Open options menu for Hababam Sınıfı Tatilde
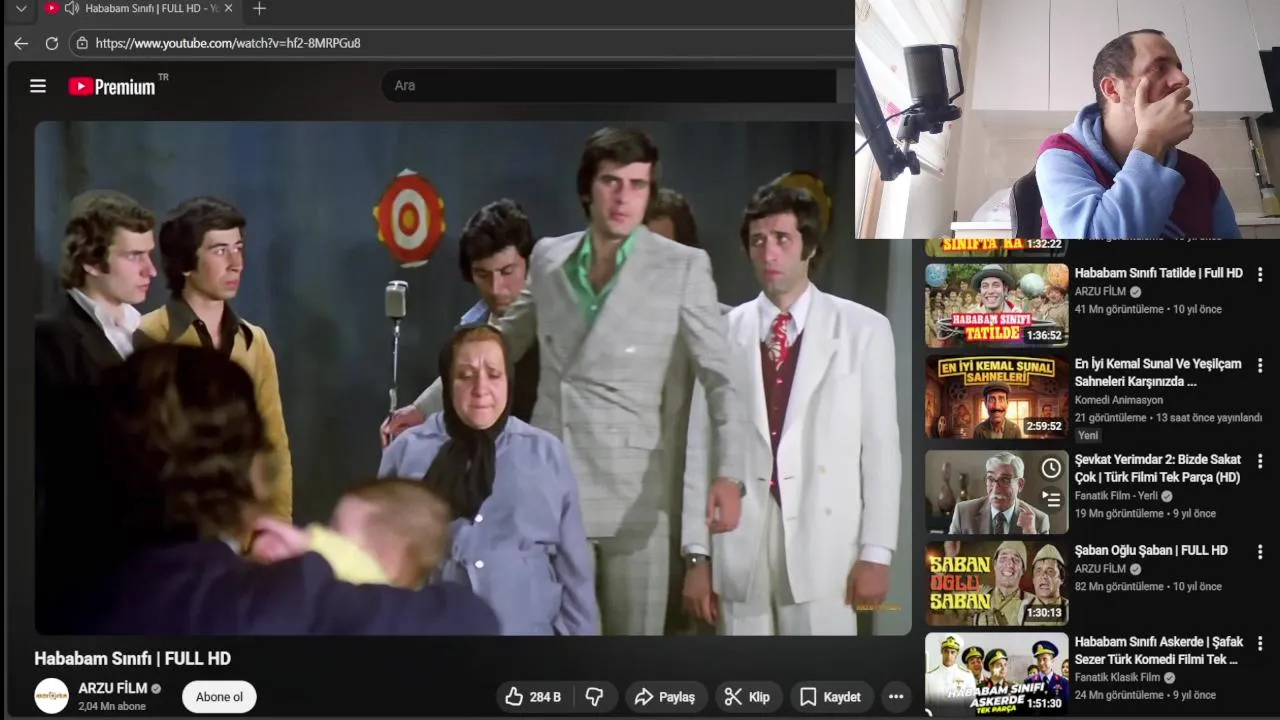The height and width of the screenshot is (720, 1280). coord(1260,274)
